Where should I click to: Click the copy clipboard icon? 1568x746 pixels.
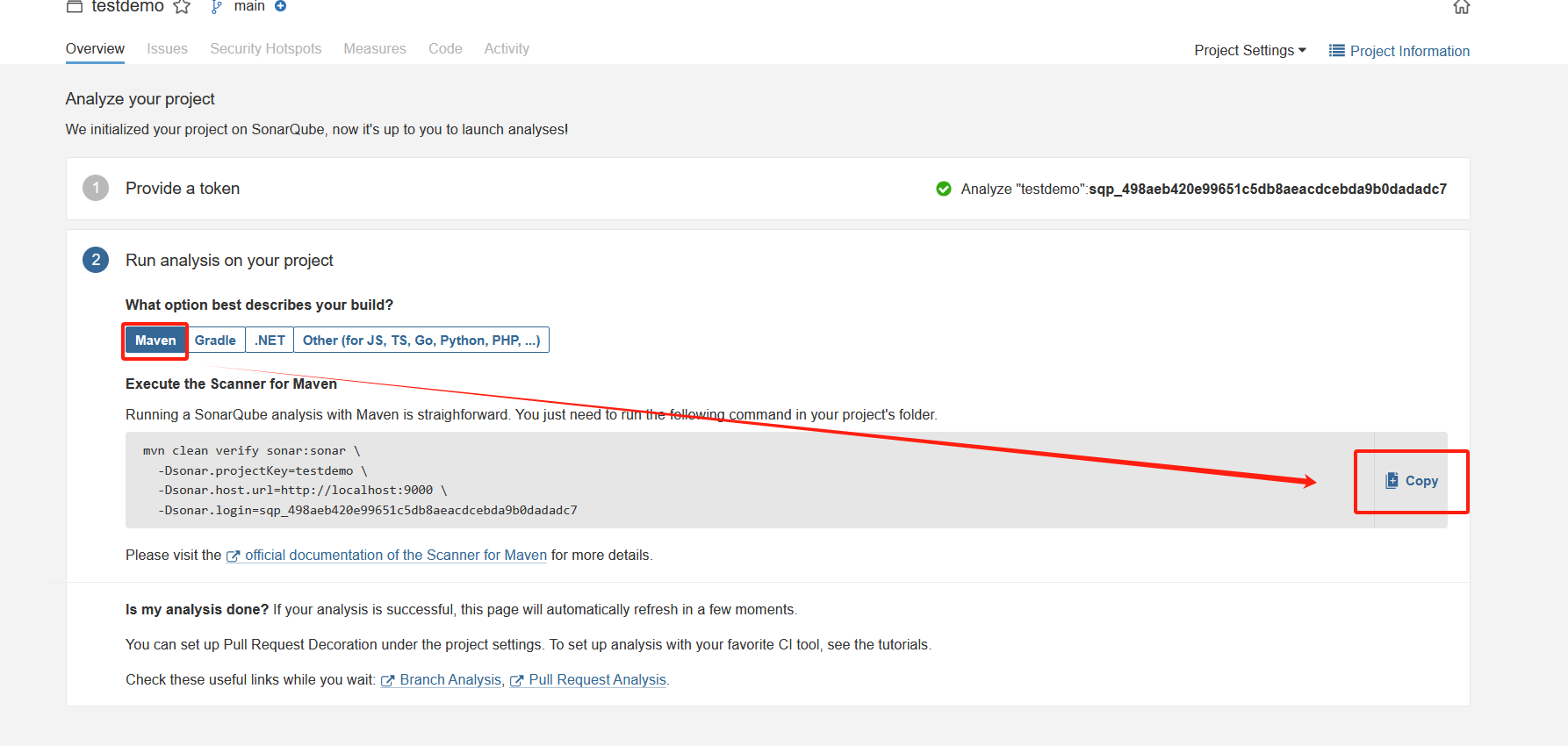click(1392, 481)
